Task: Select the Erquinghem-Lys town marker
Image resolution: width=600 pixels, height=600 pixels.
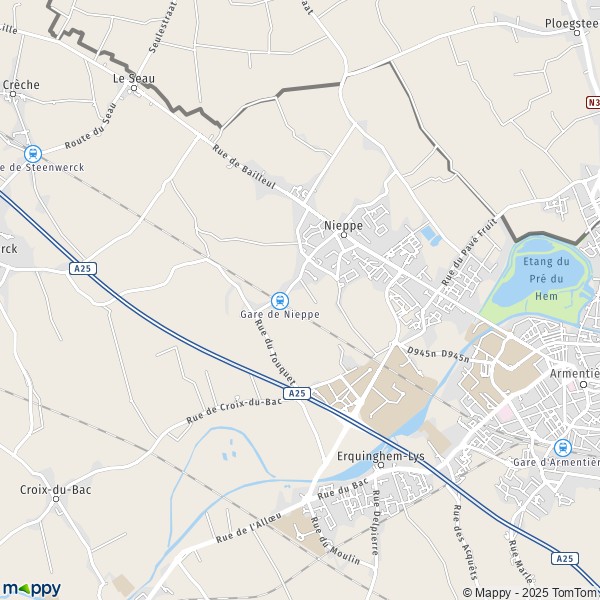Action: pyautogui.click(x=381, y=465)
